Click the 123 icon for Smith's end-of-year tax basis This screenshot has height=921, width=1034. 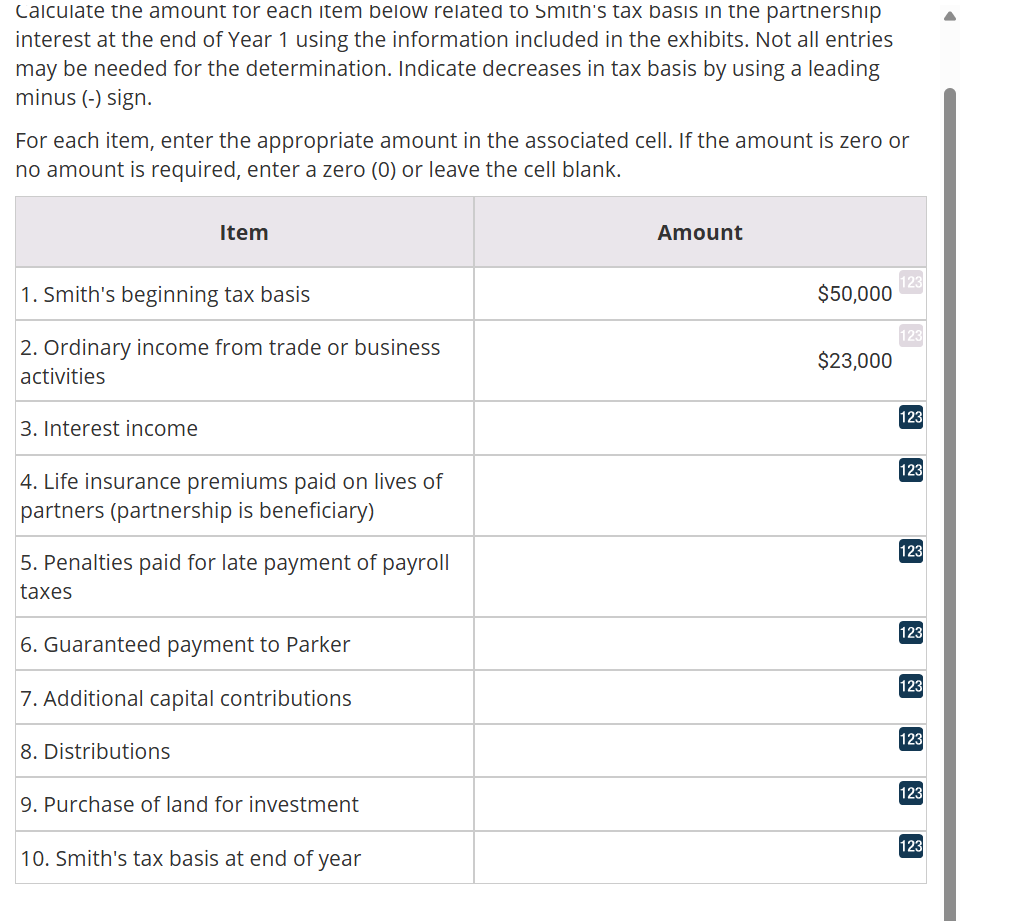[x=910, y=847]
